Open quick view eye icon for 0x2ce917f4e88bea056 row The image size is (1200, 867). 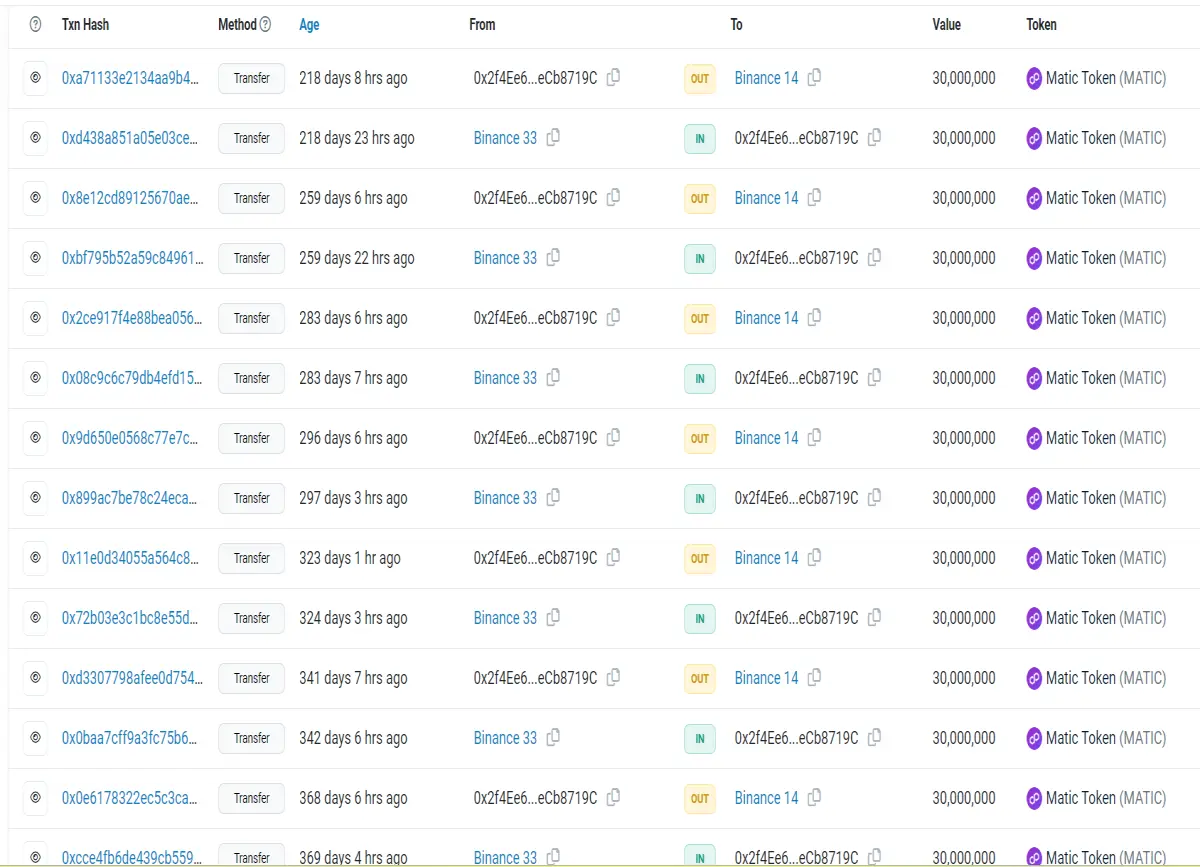(35, 318)
